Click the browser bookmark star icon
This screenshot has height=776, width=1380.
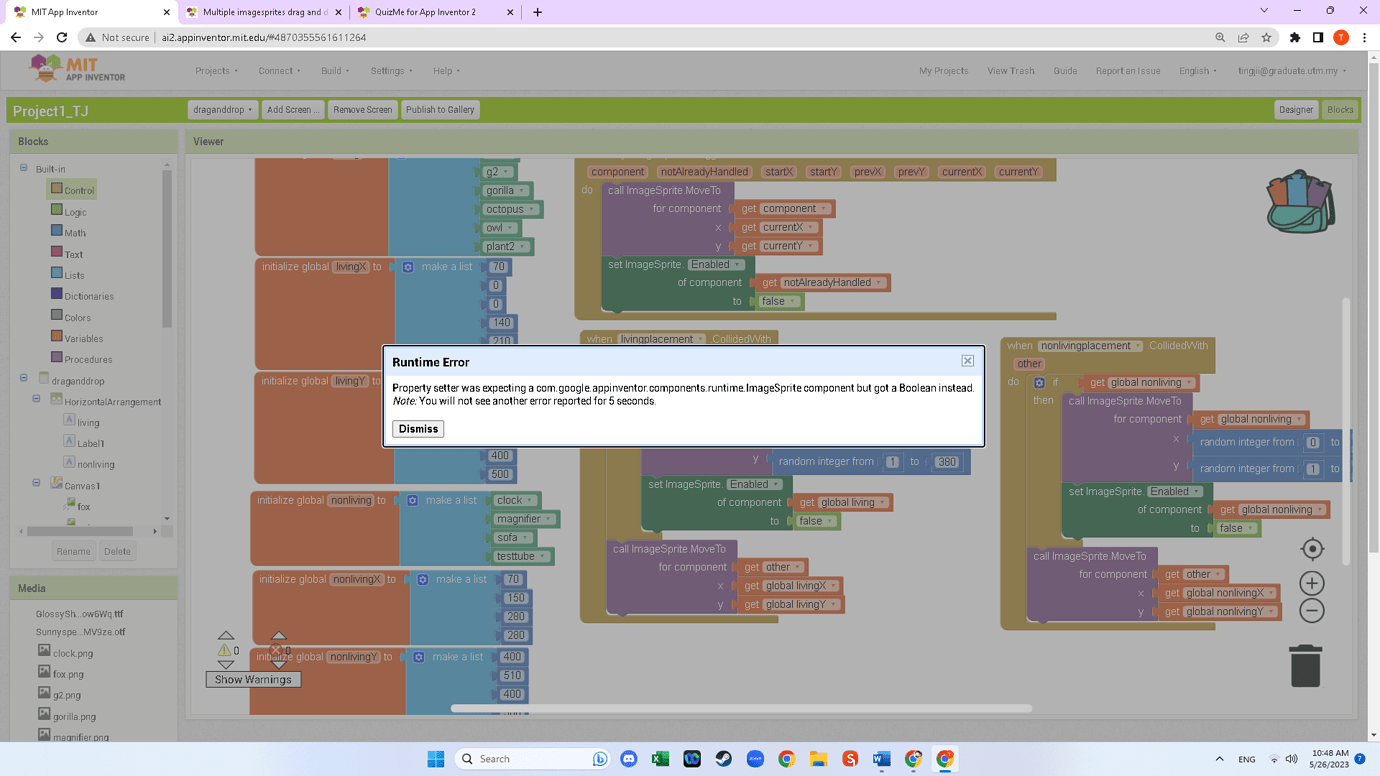pos(1266,38)
